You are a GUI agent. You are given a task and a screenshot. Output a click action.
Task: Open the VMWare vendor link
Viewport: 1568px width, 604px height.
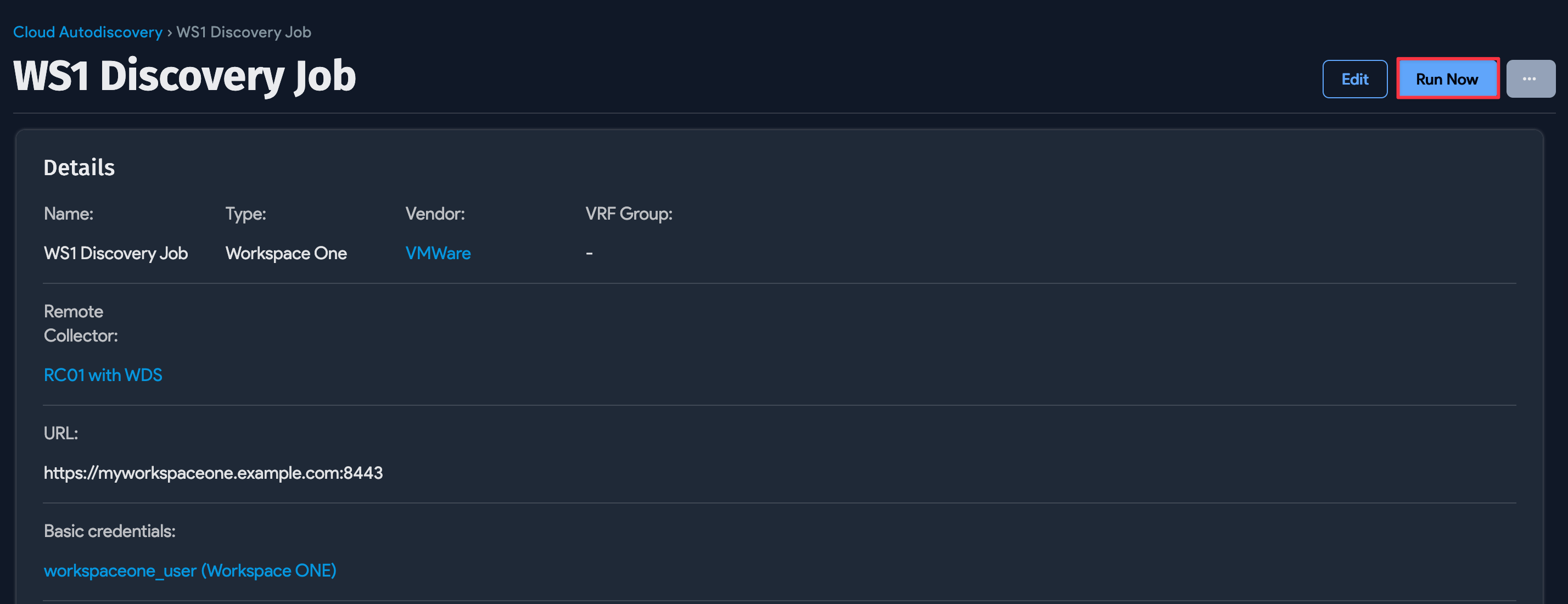(438, 253)
